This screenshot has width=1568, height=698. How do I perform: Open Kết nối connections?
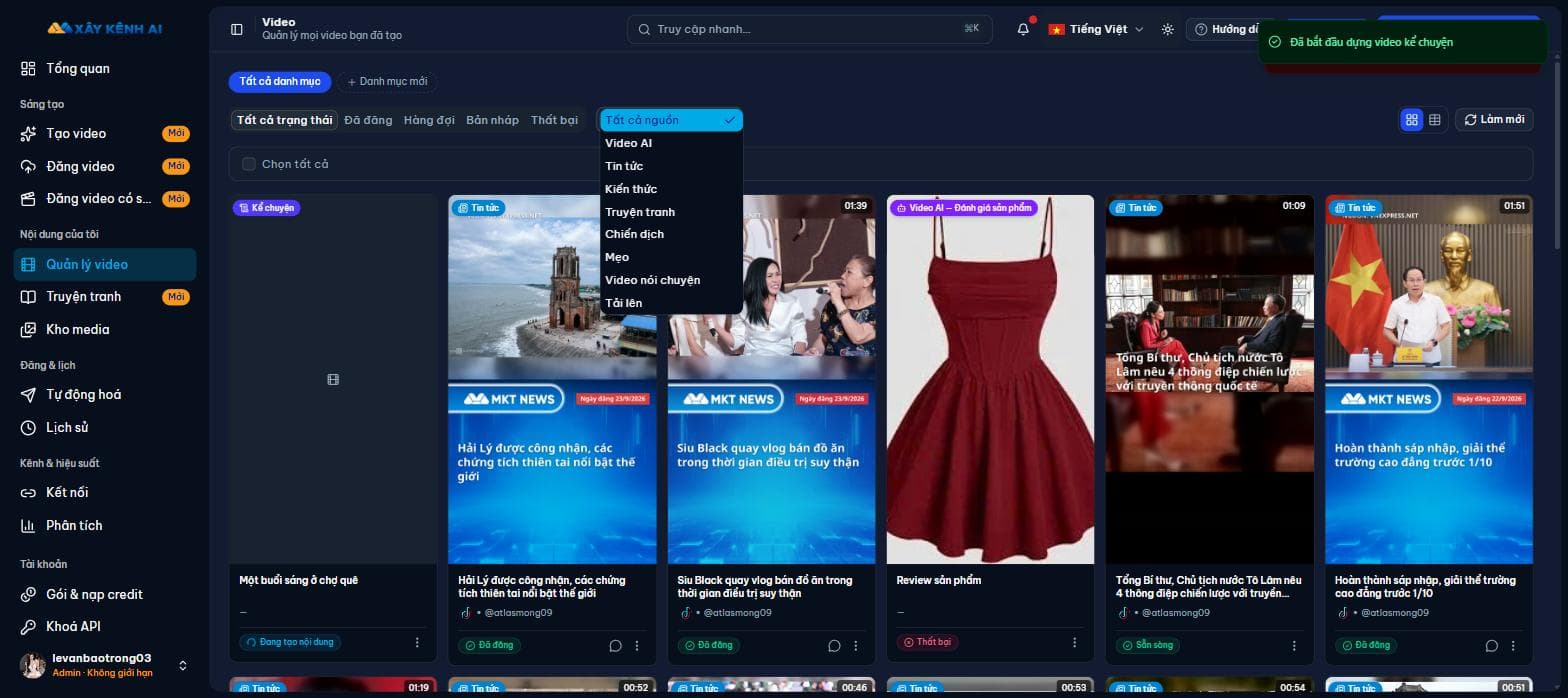pos(105,492)
